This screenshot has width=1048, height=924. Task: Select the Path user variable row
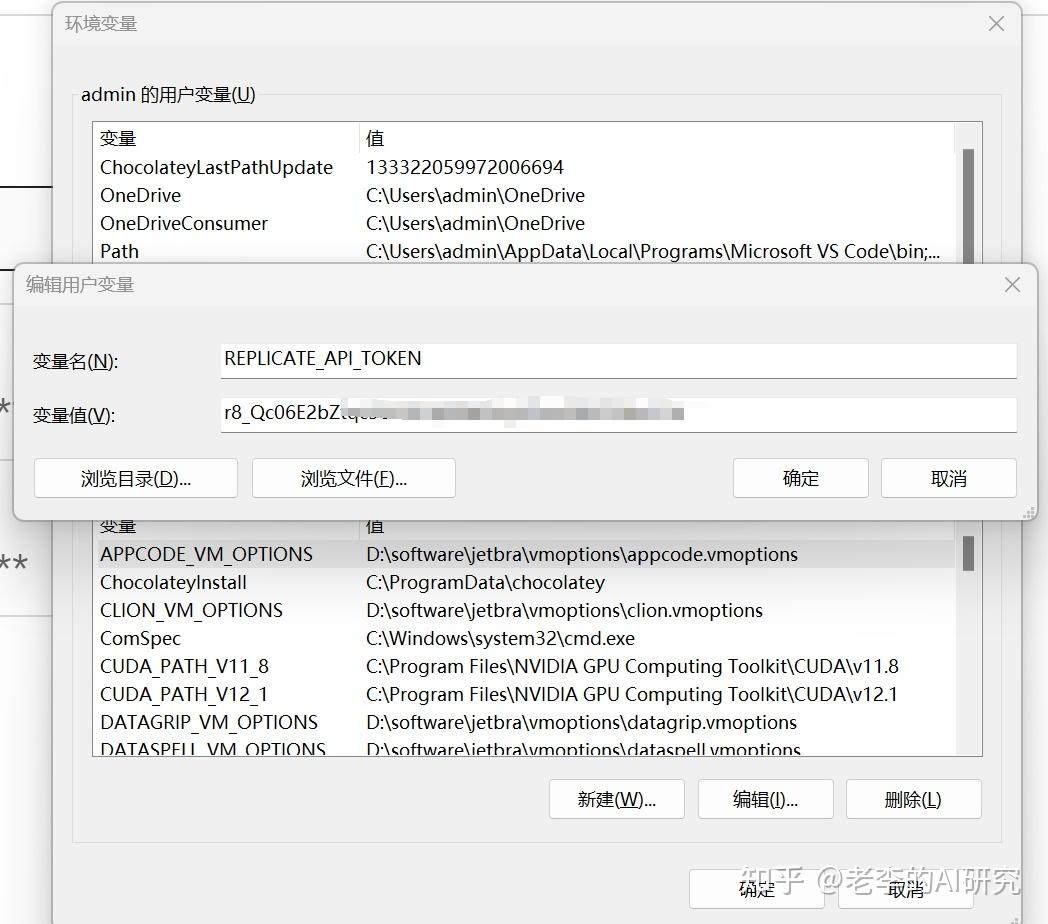(119, 251)
